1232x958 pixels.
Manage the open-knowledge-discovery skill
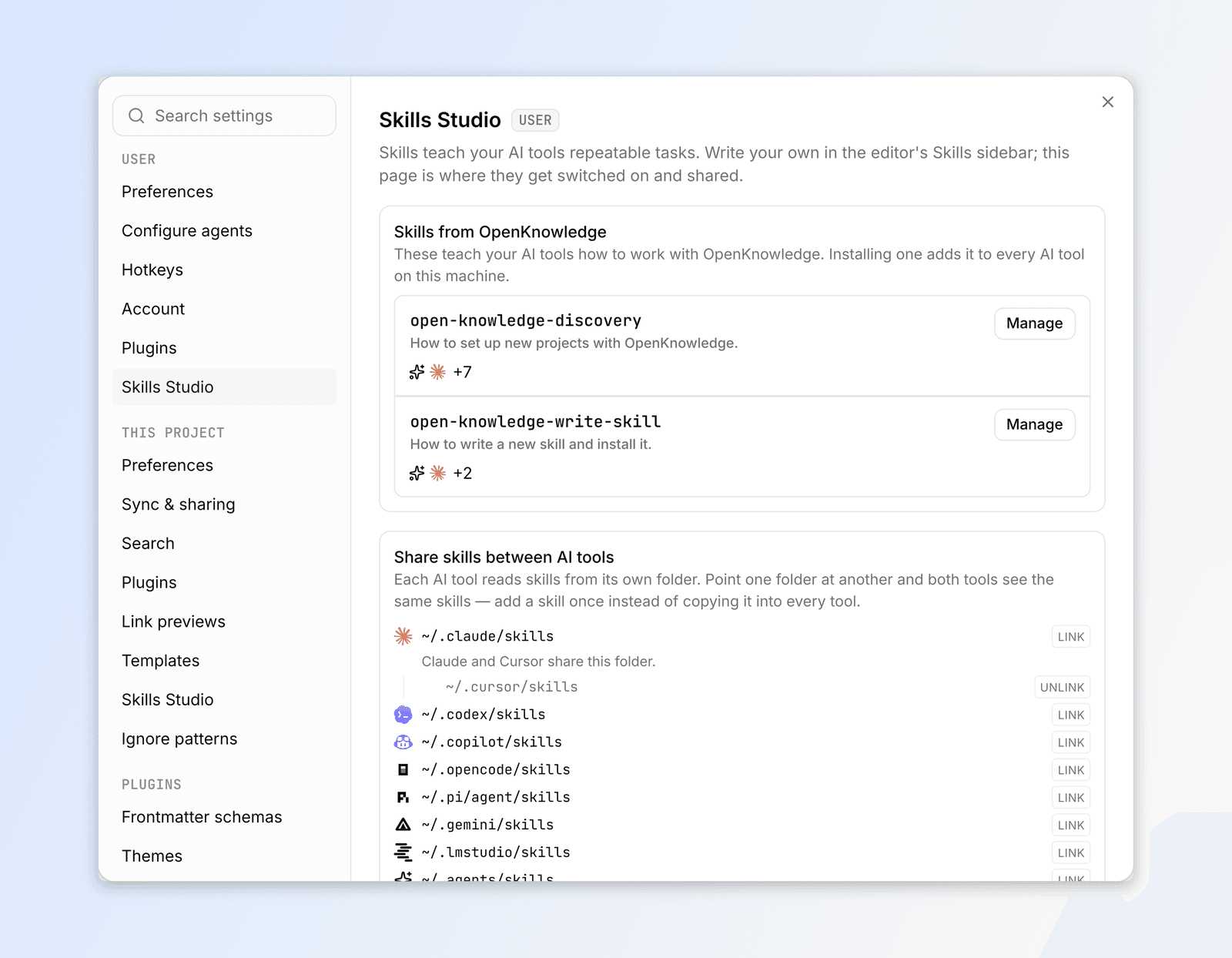click(1034, 323)
